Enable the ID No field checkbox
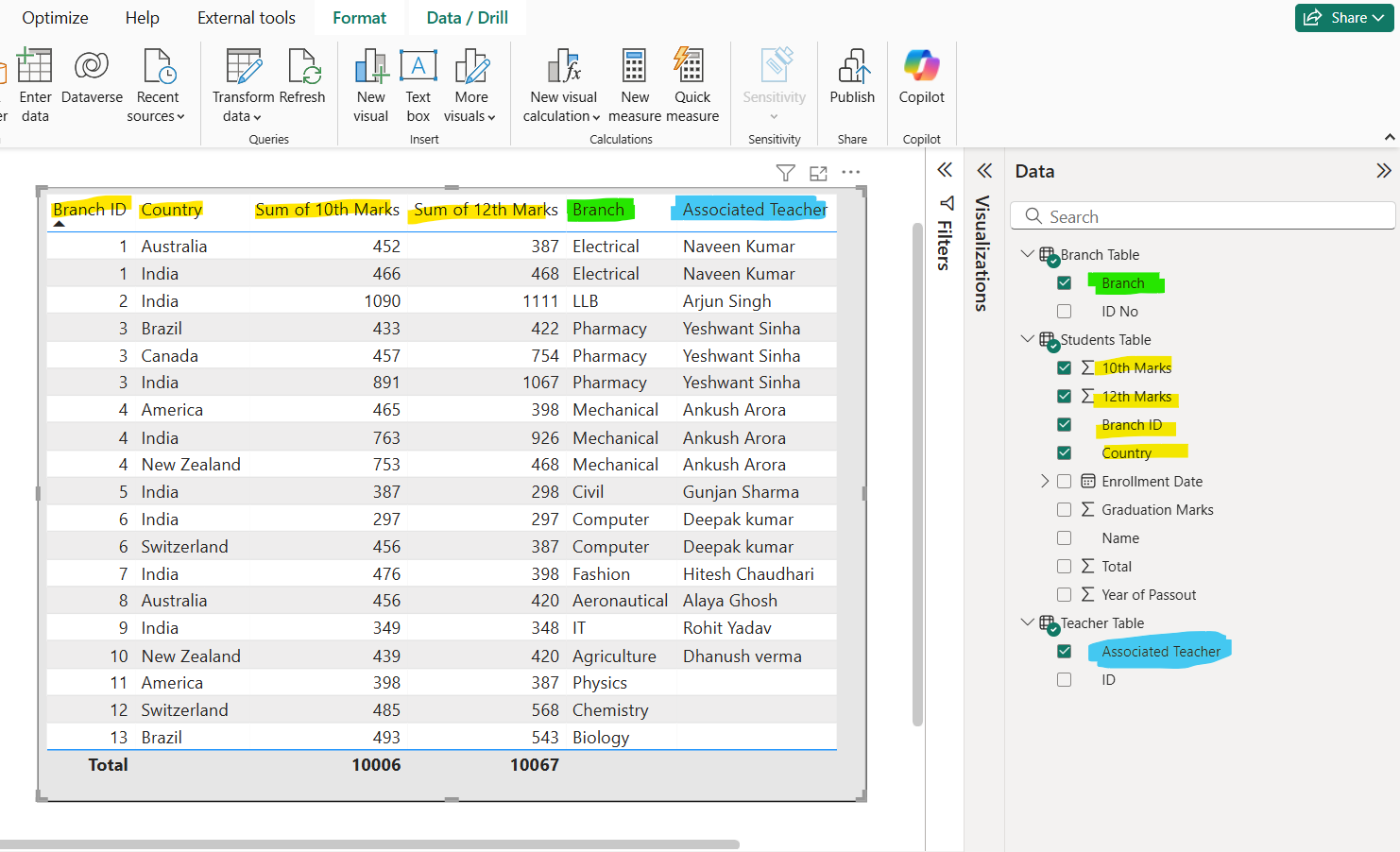The width and height of the screenshot is (1400, 852). (1065, 312)
